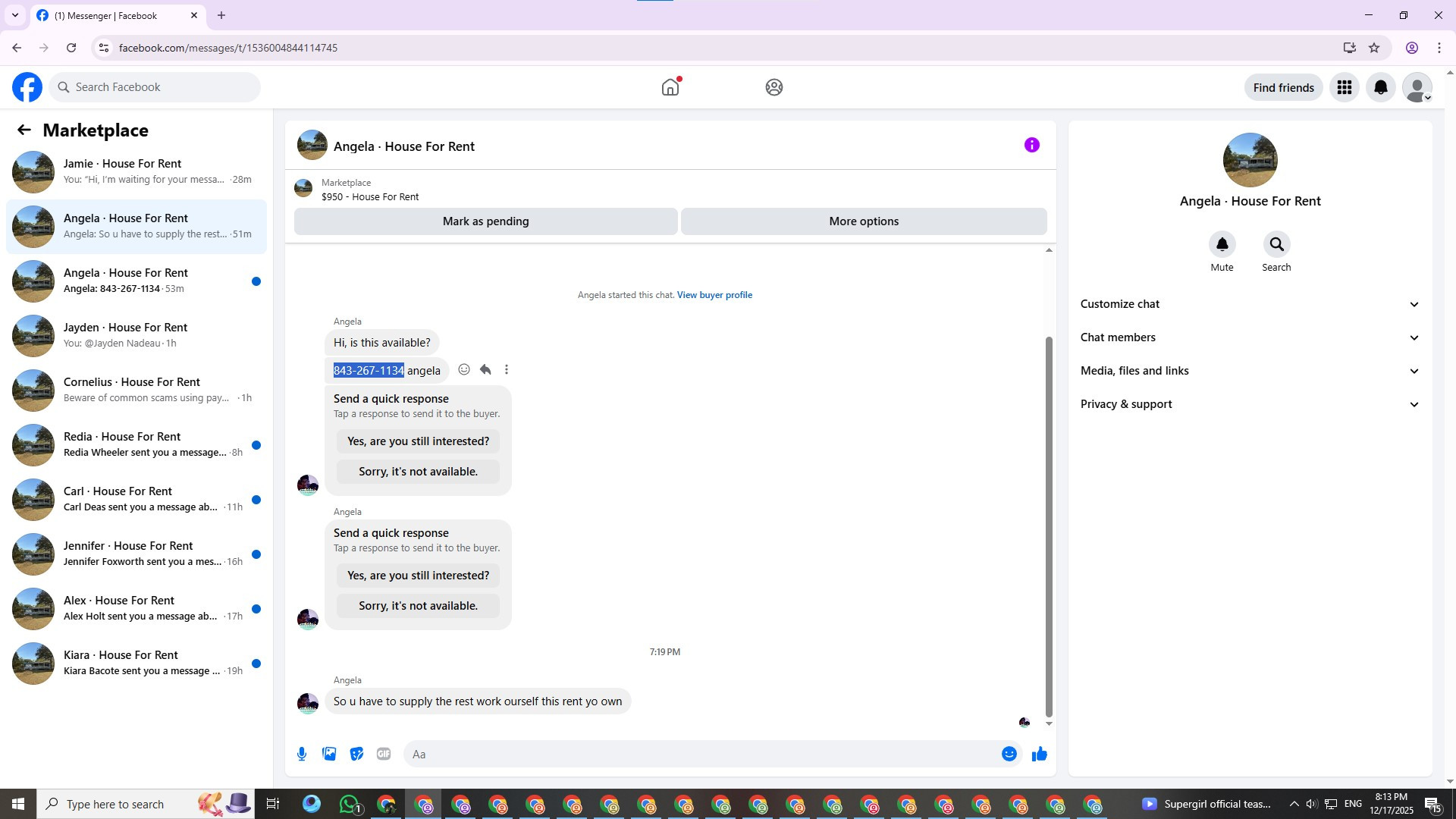The image size is (1456, 819).
Task: Attach a photo using the image icon
Action: (329, 754)
